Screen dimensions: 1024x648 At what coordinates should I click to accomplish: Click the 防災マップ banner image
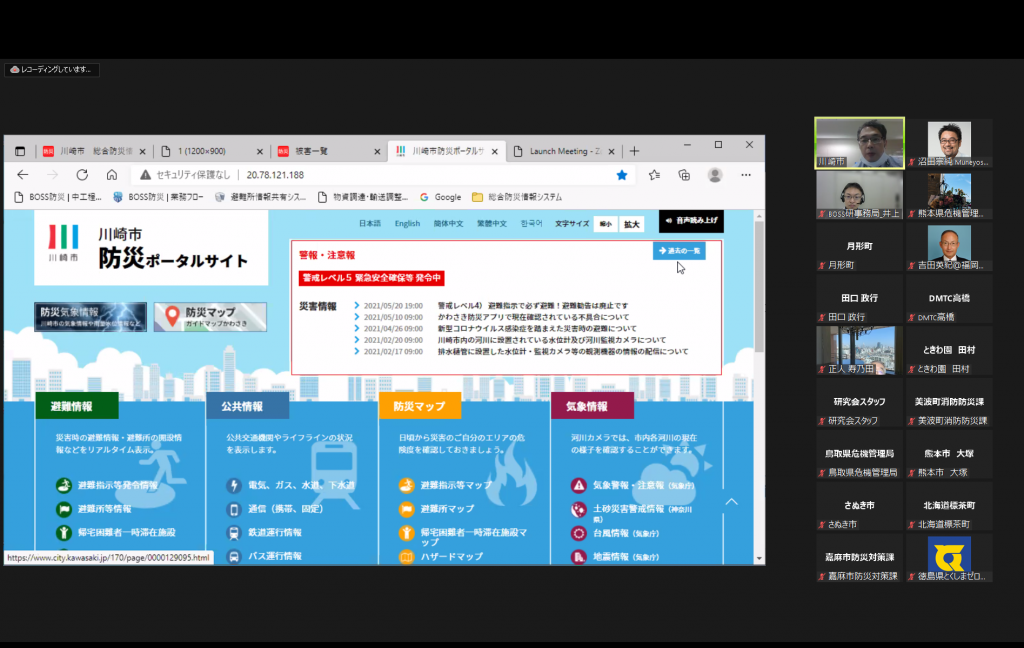[210, 317]
